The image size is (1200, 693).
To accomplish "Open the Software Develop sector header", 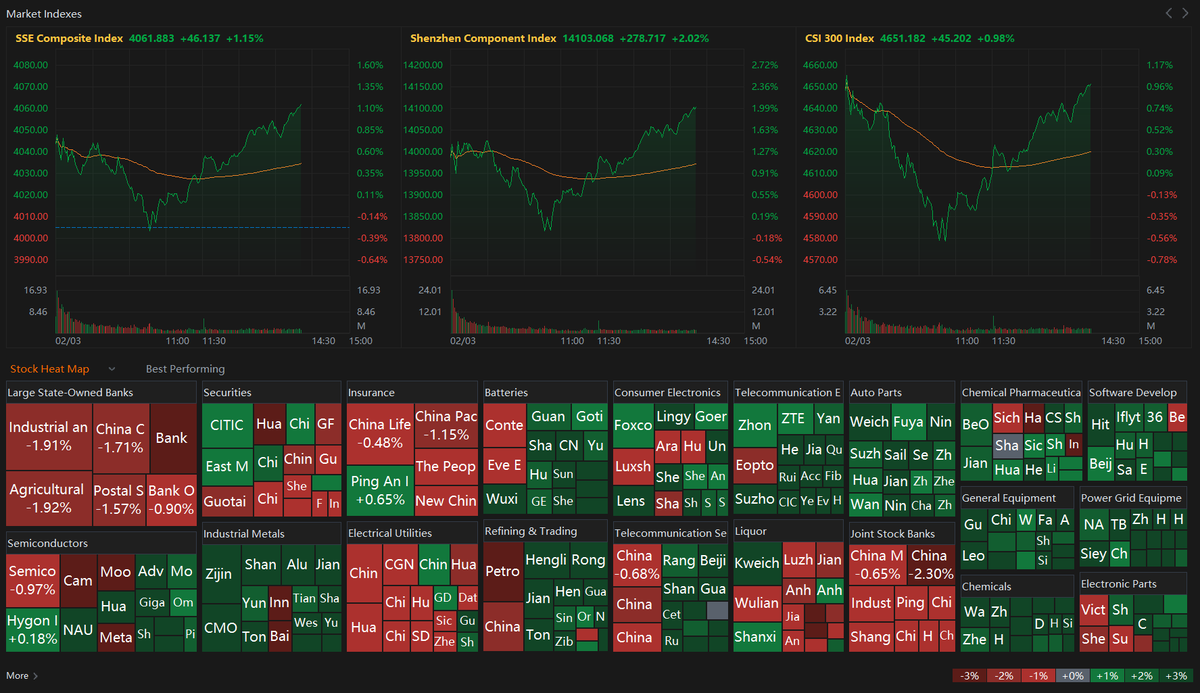I will [x=1135, y=392].
